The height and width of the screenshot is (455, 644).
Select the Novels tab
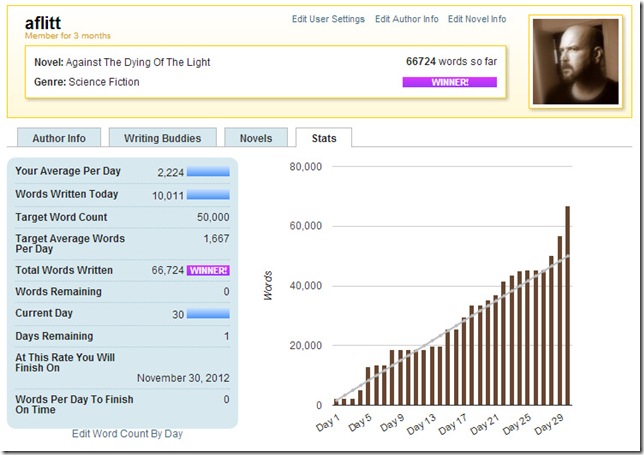click(x=256, y=138)
